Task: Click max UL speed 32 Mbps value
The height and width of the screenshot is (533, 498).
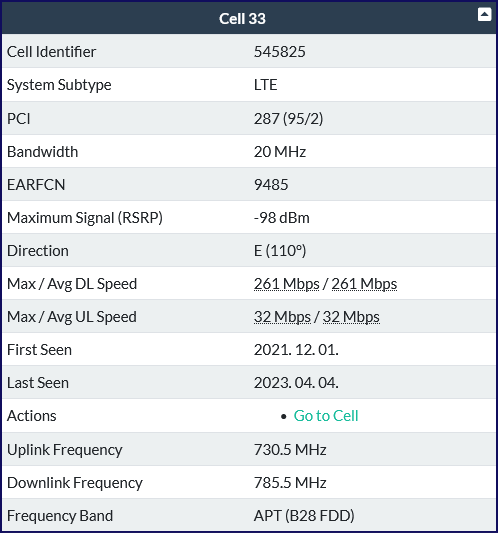Action: point(282,317)
